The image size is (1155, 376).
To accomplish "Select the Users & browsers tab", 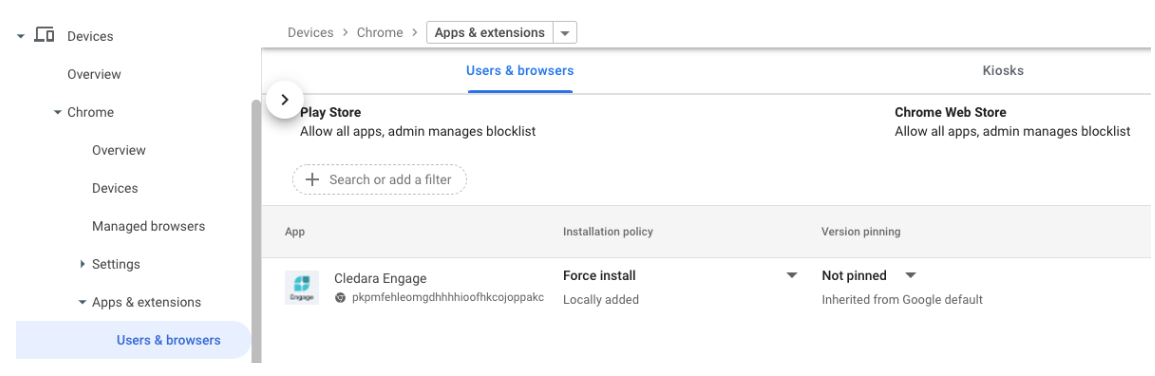I will pyautogui.click(x=520, y=71).
